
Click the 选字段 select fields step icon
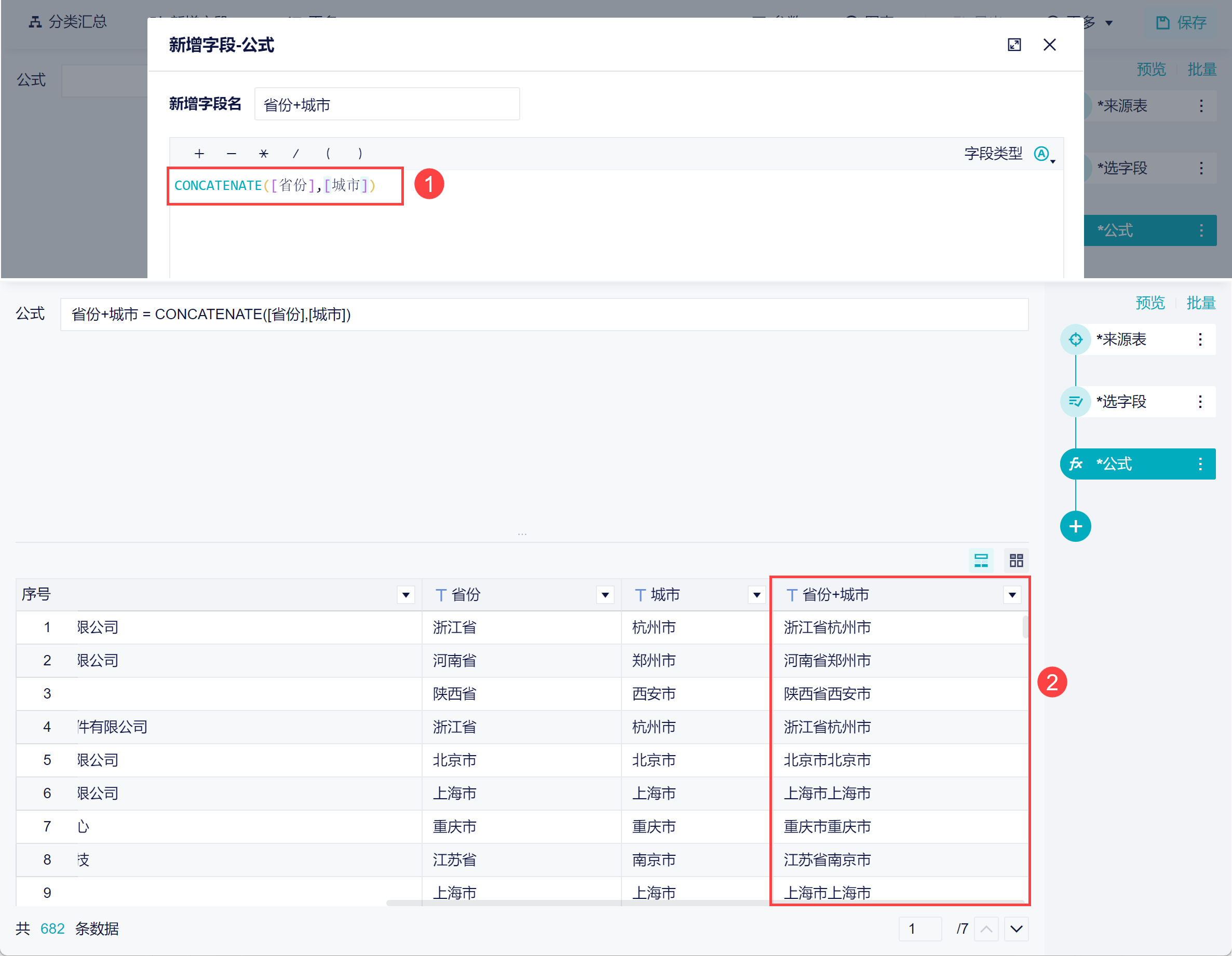pos(1075,402)
